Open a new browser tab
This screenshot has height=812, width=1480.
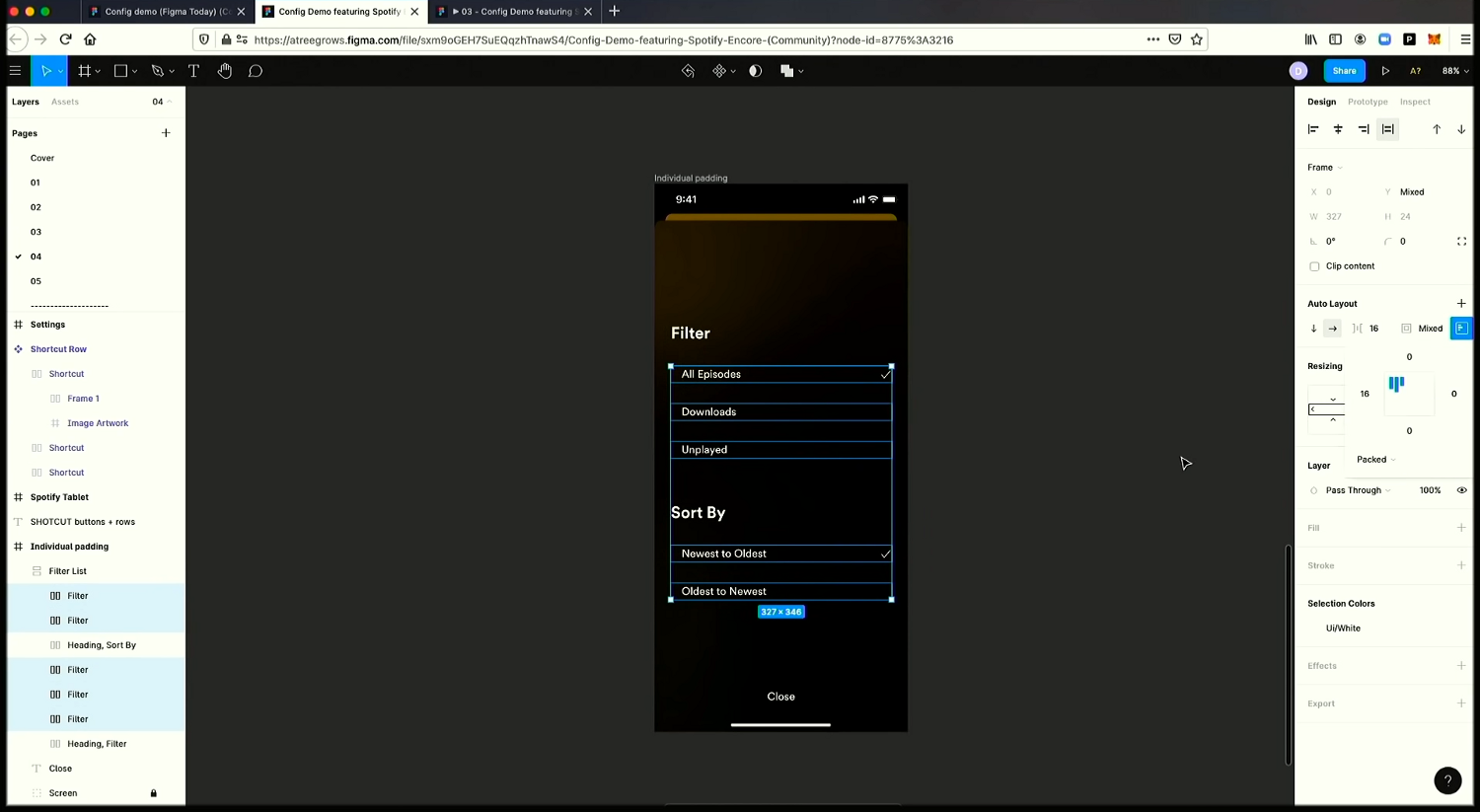(614, 11)
